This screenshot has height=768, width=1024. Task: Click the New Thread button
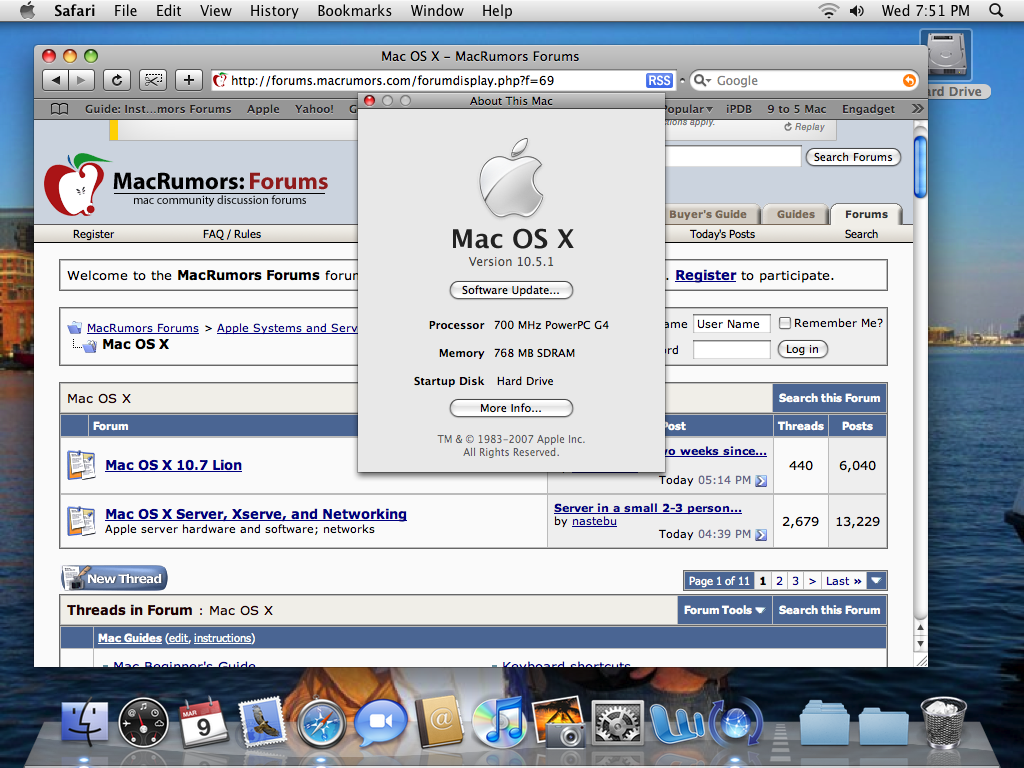pyautogui.click(x=114, y=578)
